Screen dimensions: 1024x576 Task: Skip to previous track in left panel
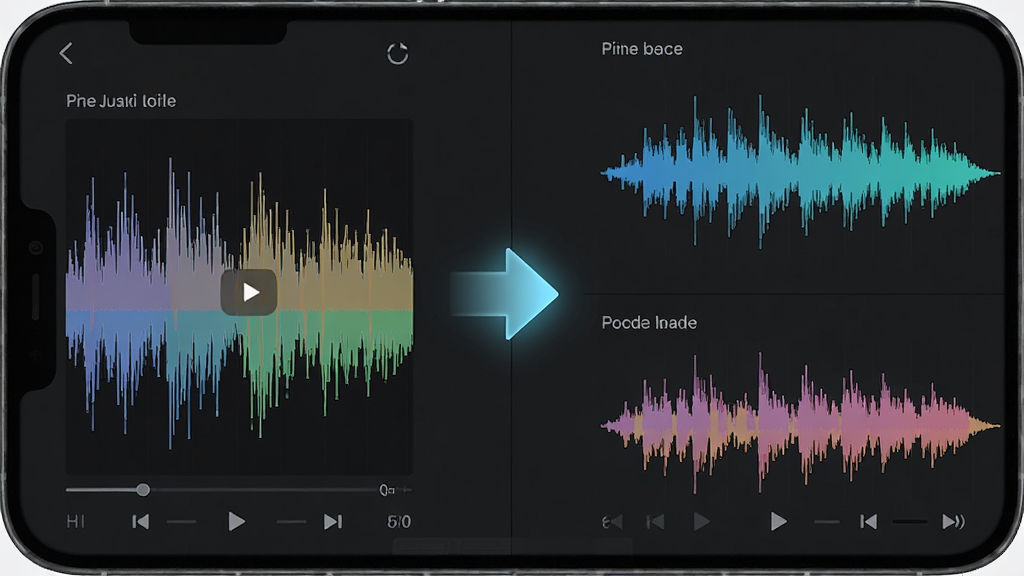coord(140,521)
